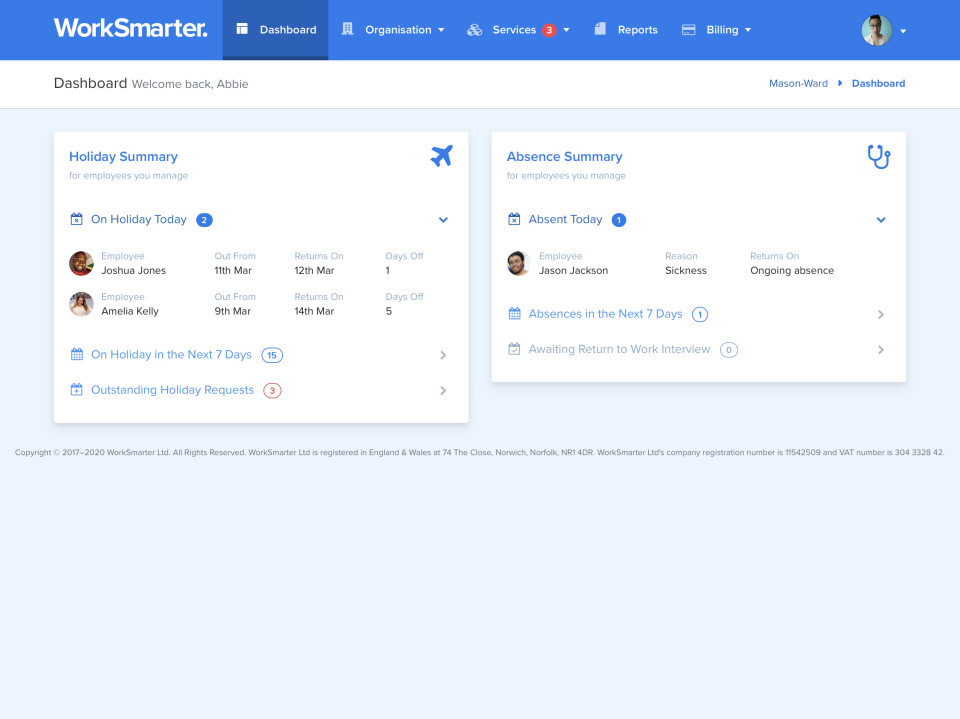This screenshot has height=719, width=960.
Task: Click the calendar icon beside Outstanding Holiday Requests
Action: pos(76,390)
